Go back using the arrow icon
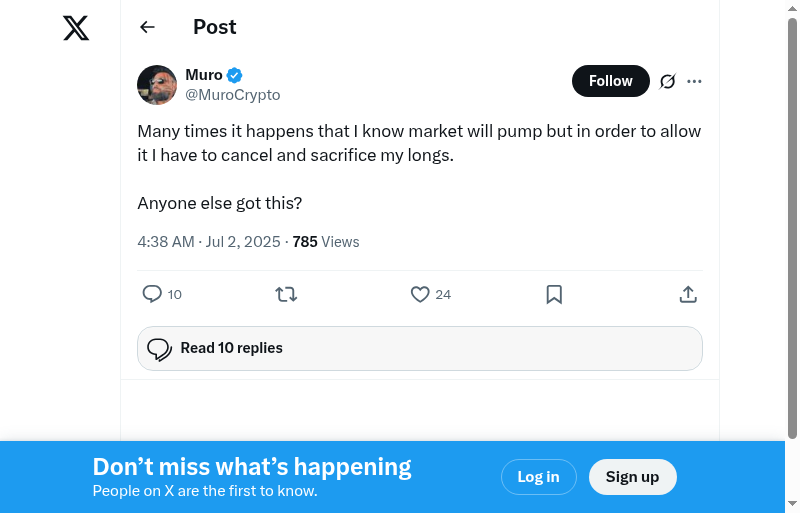 [147, 27]
